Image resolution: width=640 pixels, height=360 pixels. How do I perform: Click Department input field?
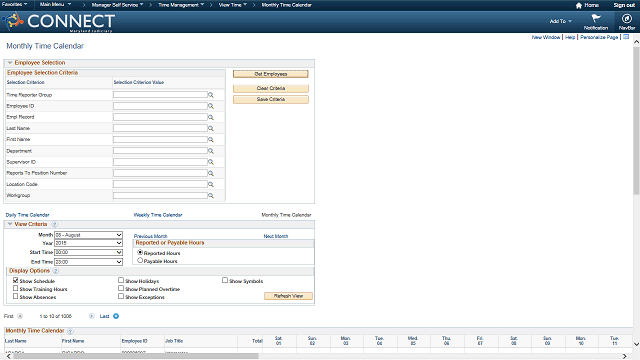point(160,151)
